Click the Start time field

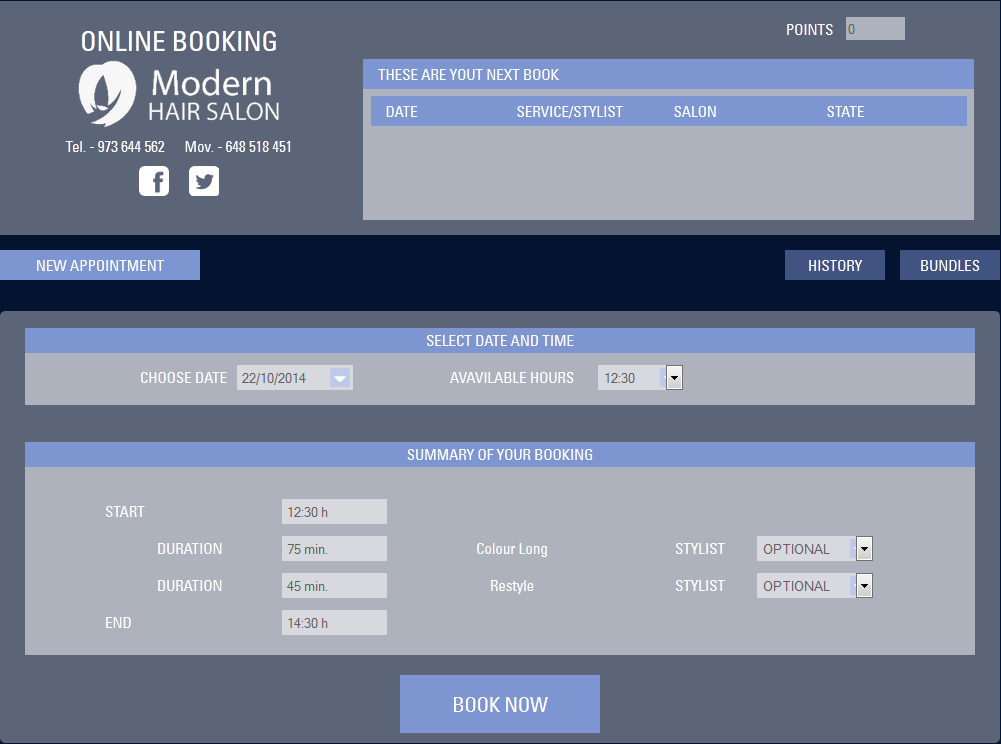point(334,512)
